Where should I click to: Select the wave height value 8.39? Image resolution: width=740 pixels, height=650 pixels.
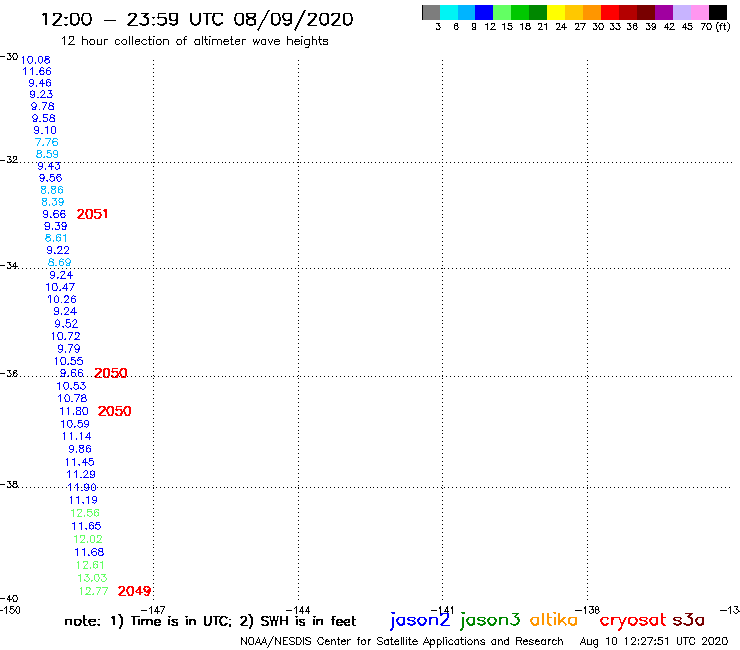[x=53, y=202]
